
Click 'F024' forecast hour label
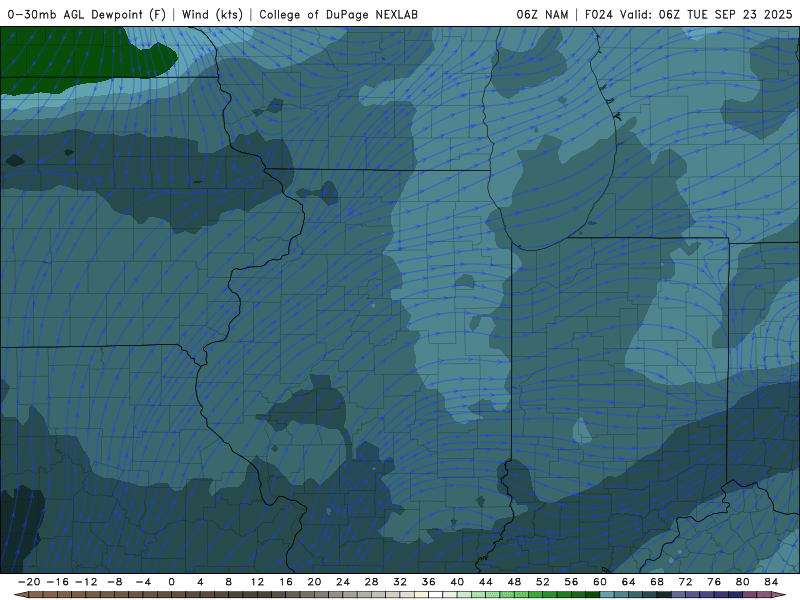[x=598, y=14]
